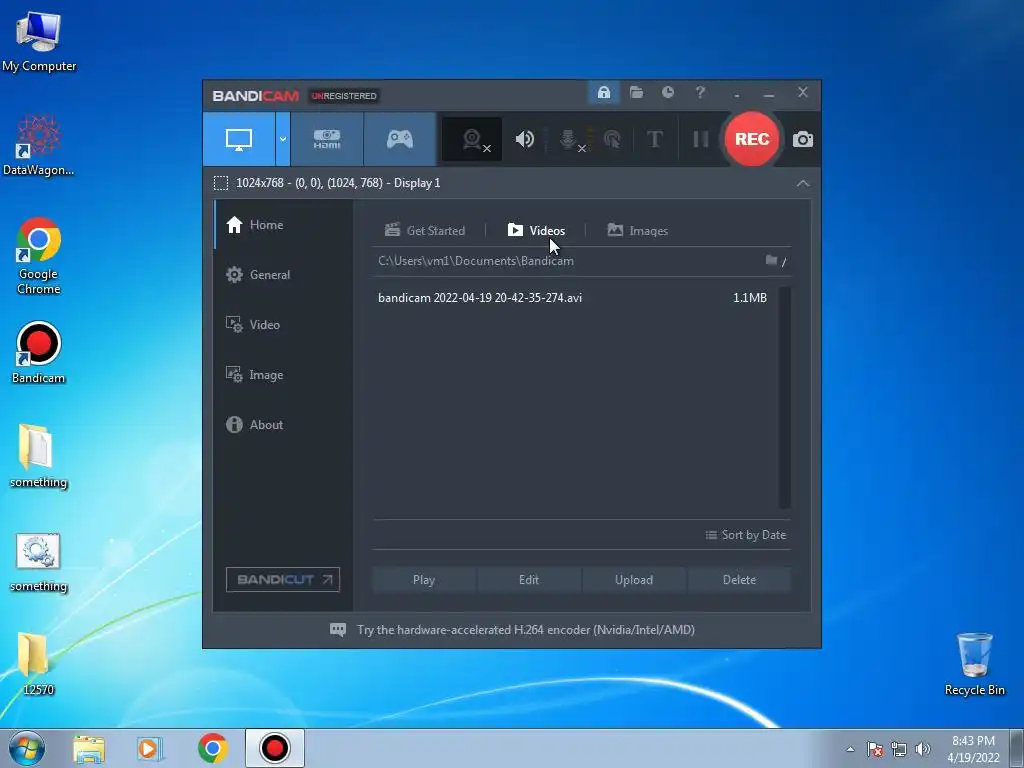Click the network icon in system tray
Screen dimensions: 1024x768
pyautogui.click(x=899, y=749)
